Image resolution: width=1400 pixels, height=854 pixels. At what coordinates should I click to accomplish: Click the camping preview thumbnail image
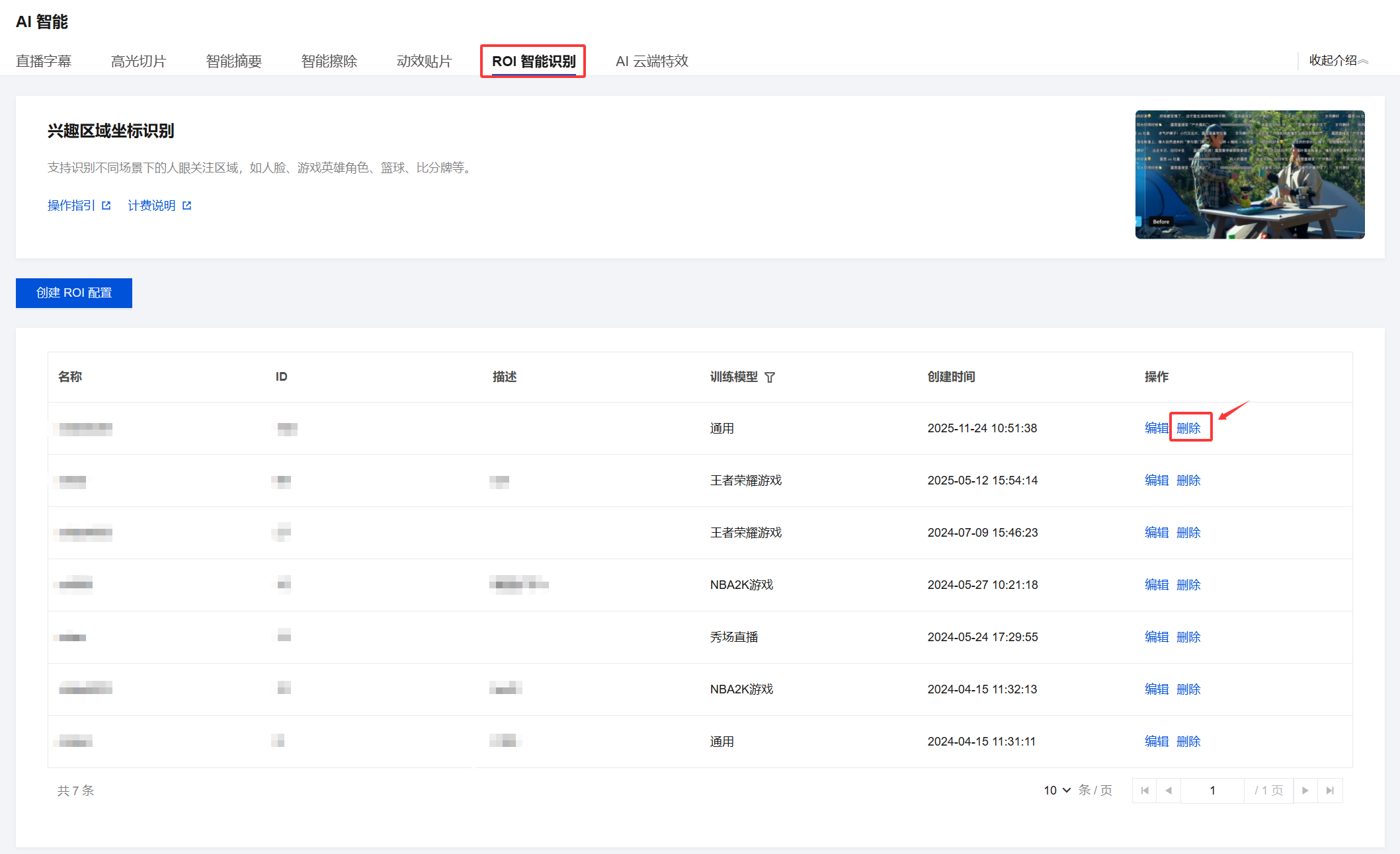[x=1249, y=175]
